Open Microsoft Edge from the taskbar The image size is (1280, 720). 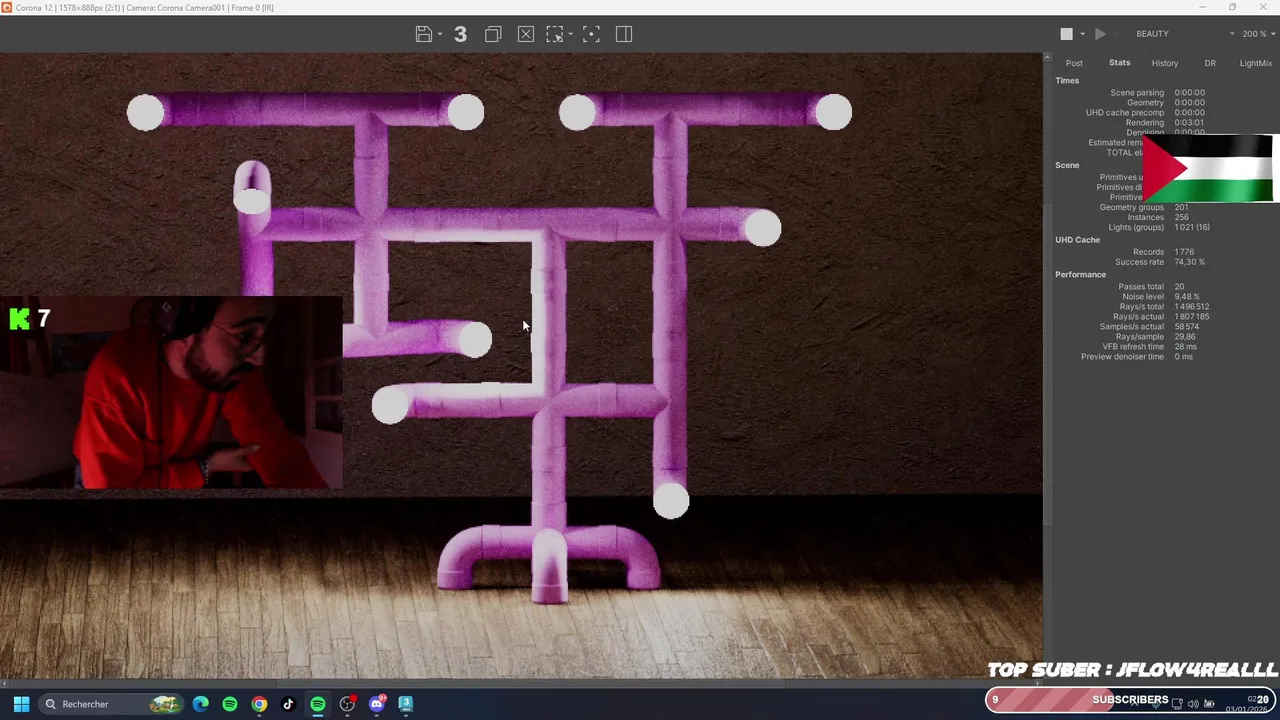coord(201,704)
